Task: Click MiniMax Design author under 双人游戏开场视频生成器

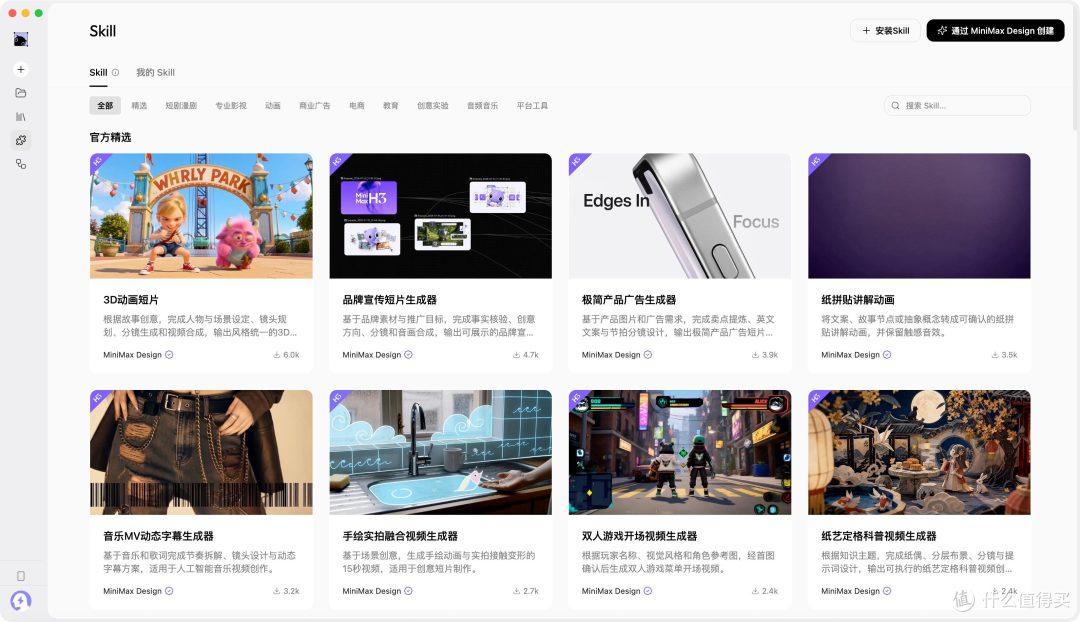Action: tap(611, 591)
